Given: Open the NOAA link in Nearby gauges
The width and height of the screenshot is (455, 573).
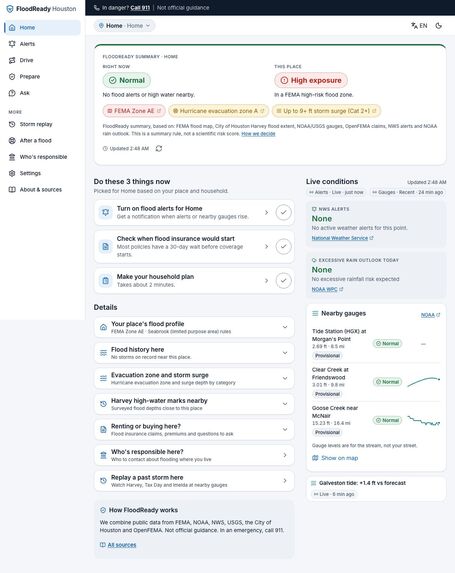Looking at the screenshot, I should [431, 315].
